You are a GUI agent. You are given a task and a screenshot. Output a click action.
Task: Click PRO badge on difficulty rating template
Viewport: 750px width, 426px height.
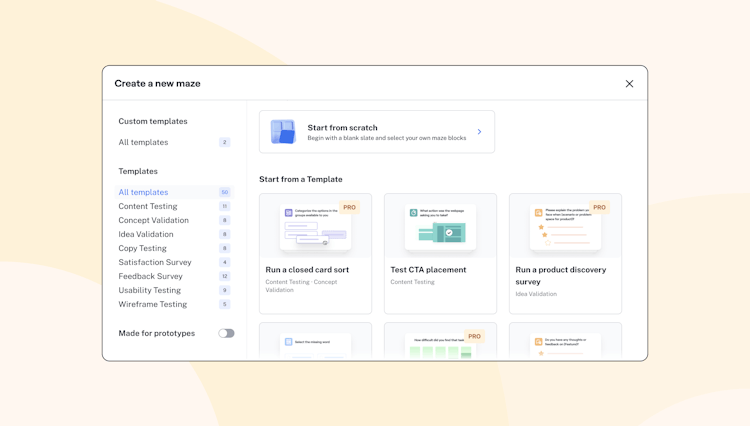(x=474, y=336)
